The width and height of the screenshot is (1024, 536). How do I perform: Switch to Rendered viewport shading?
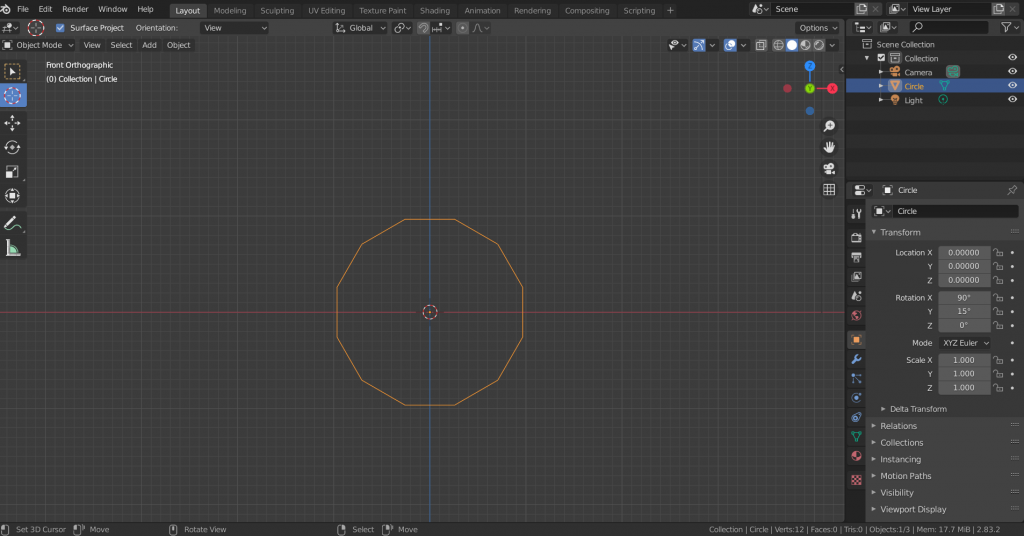pyautogui.click(x=819, y=45)
